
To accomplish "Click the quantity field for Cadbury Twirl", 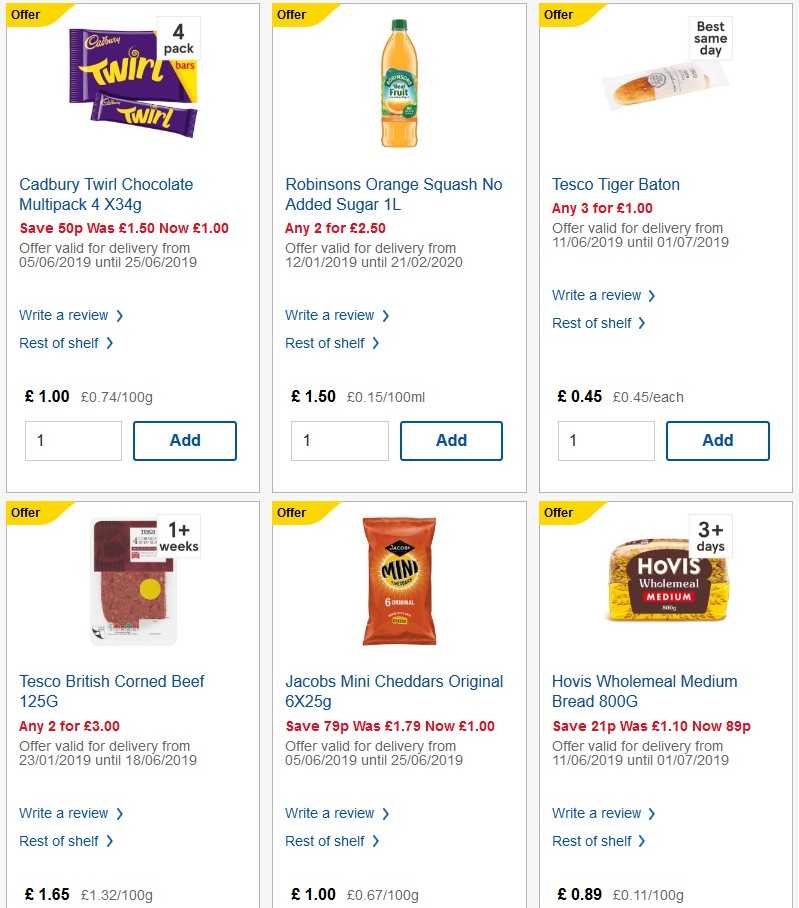I will (x=72, y=440).
